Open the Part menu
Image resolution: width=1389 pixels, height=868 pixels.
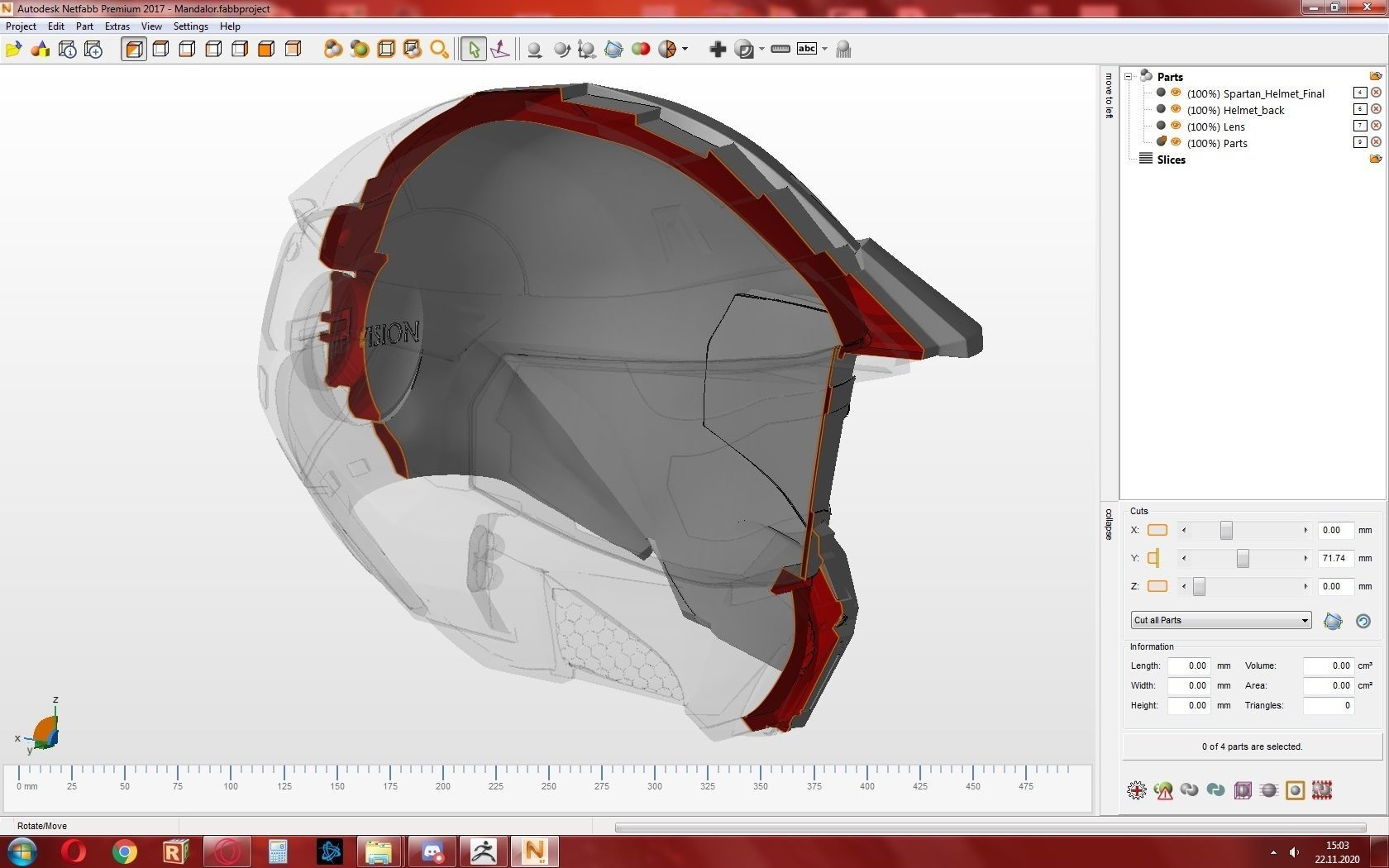click(x=84, y=26)
